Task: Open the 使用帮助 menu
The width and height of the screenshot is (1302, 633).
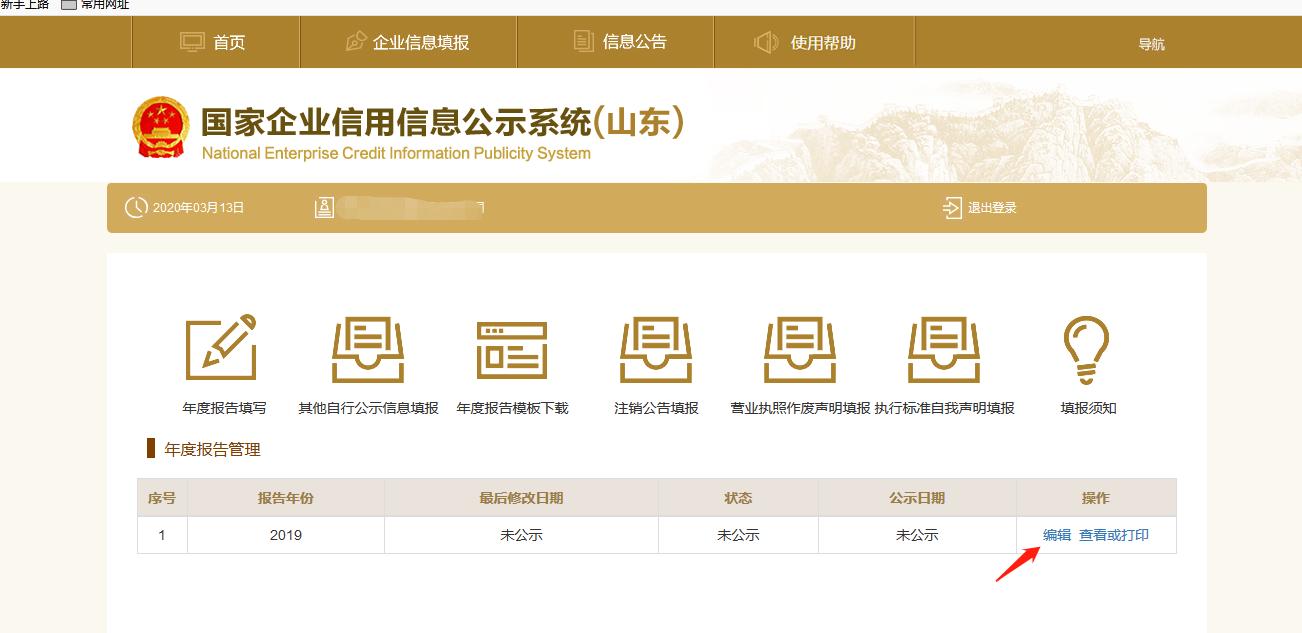Action: (824, 41)
